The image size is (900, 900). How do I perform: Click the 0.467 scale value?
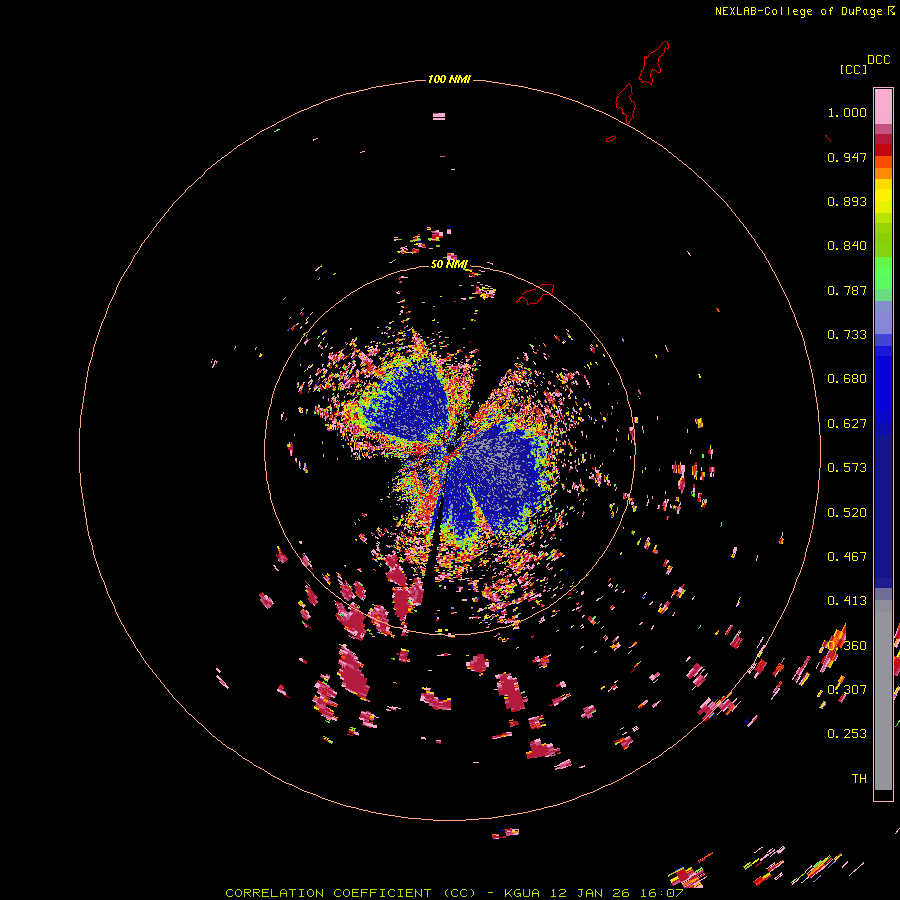pos(847,557)
